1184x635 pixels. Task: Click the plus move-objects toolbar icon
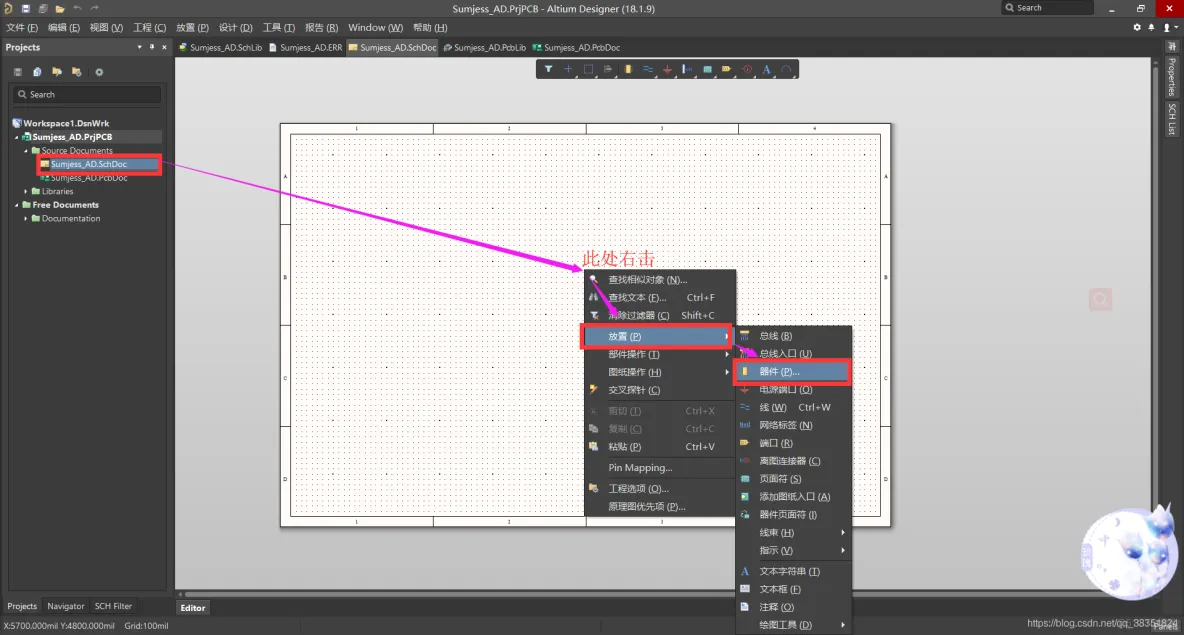click(x=569, y=69)
